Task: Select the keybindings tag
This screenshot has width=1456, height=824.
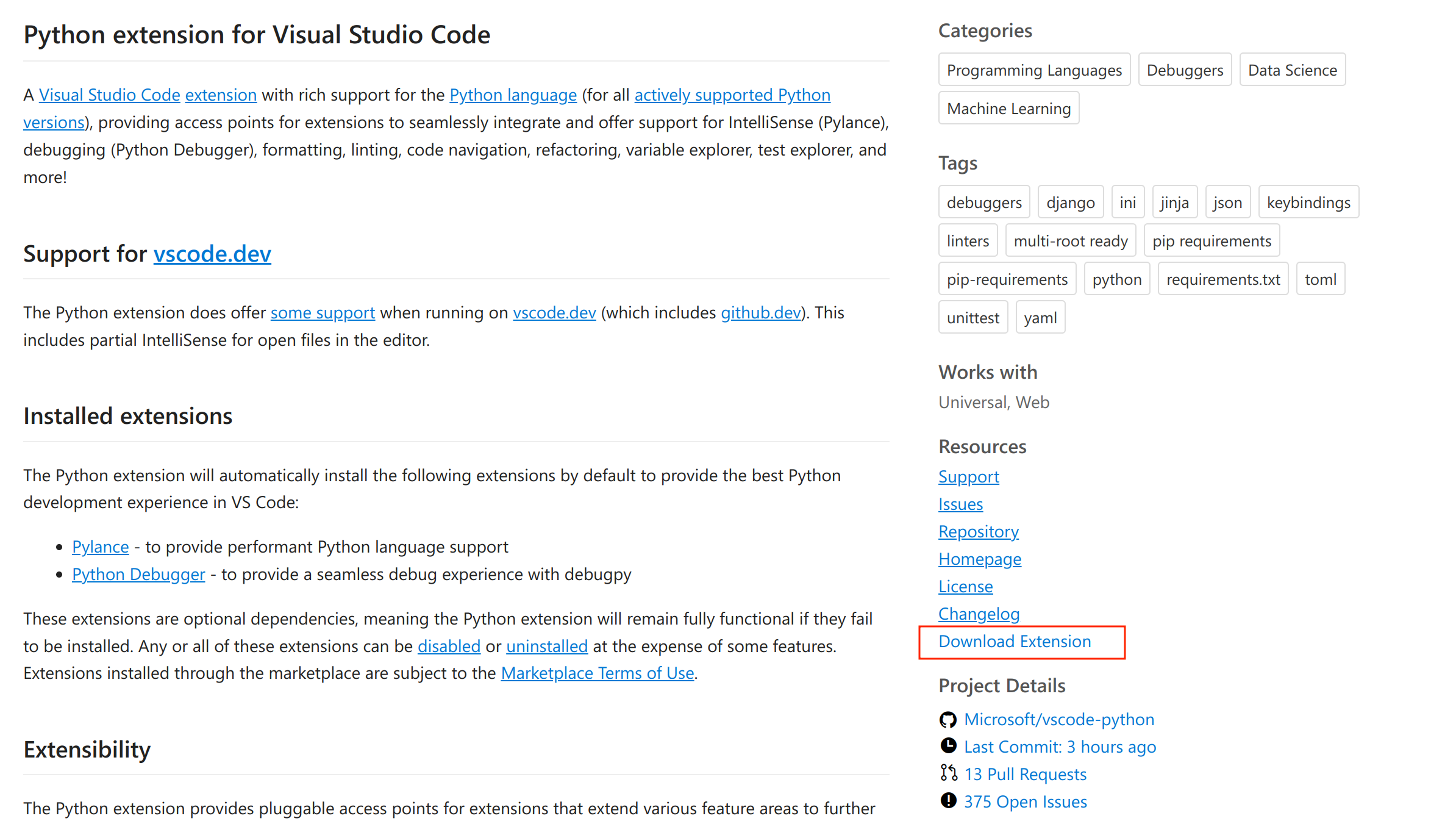Action: click(x=1308, y=202)
